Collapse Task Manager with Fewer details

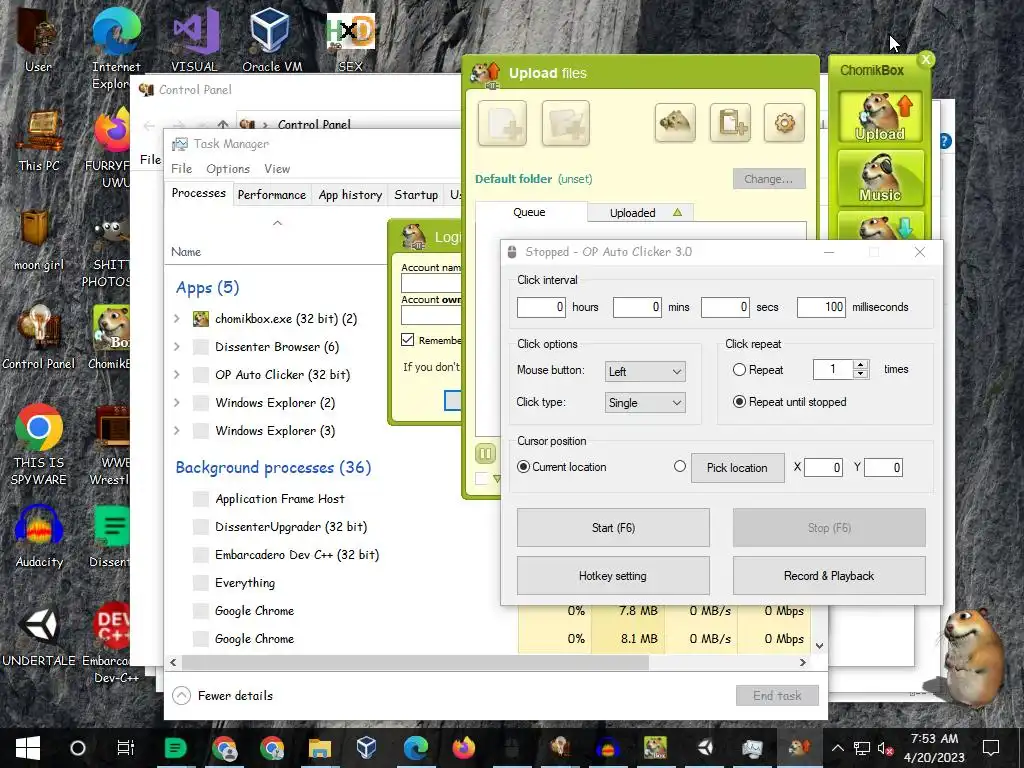pos(223,696)
